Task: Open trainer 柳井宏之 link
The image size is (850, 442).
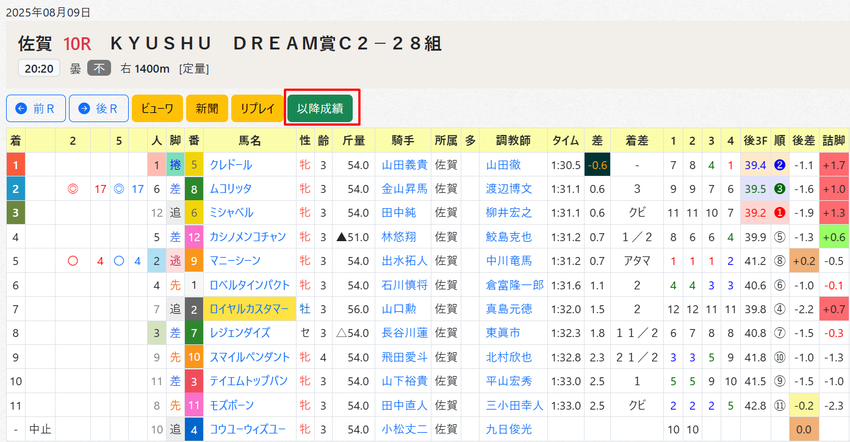Action: 508,213
